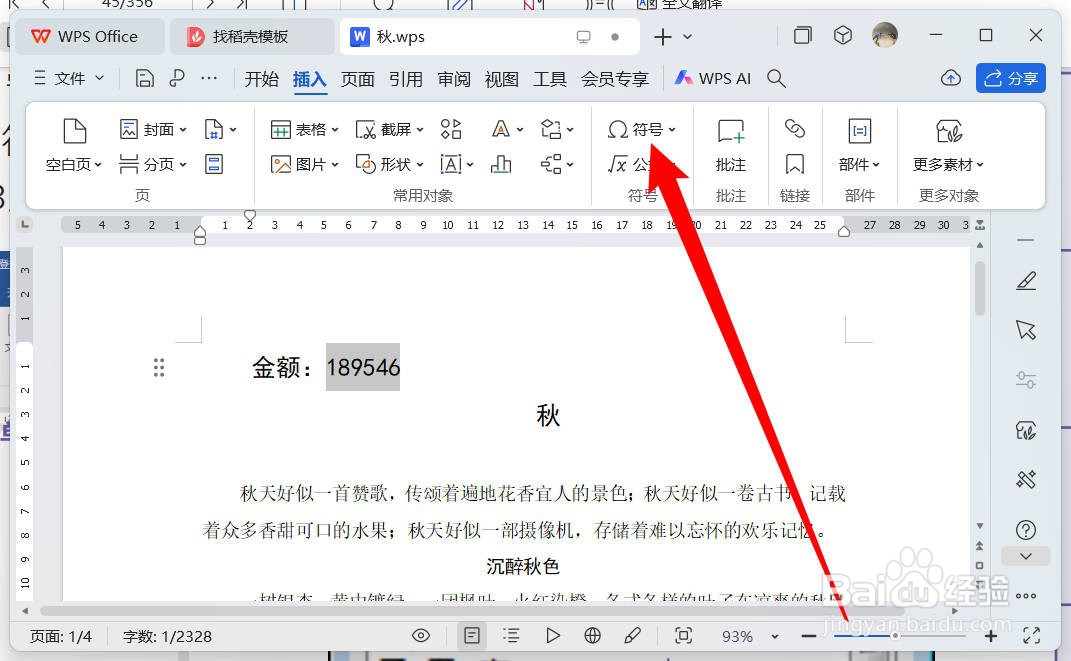Open the 文件 menu
1071x661 pixels.
pyautogui.click(x=69, y=78)
